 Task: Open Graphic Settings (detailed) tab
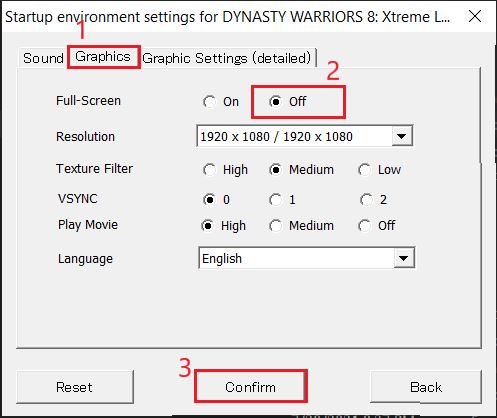(227, 58)
